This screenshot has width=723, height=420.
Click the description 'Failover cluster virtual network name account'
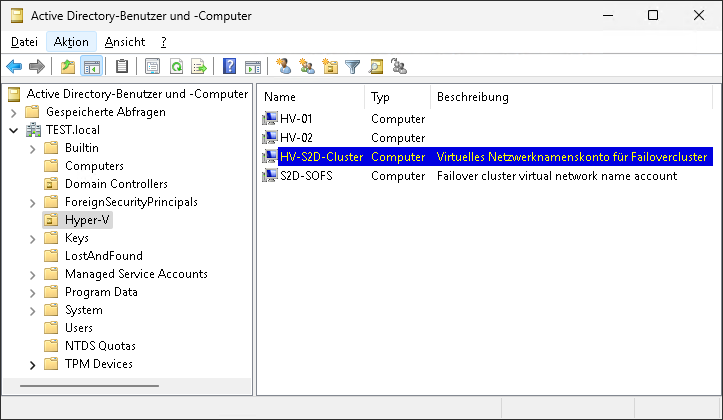click(557, 176)
